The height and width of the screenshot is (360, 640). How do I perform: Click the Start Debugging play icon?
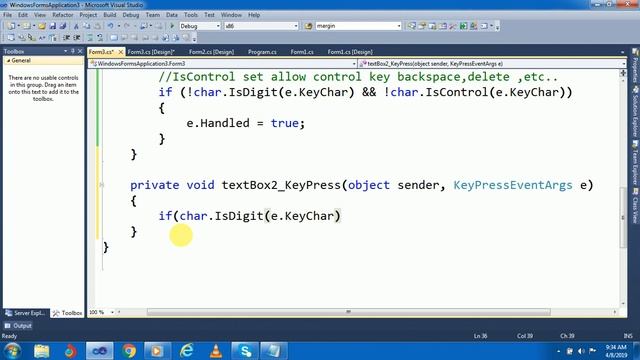172,26
